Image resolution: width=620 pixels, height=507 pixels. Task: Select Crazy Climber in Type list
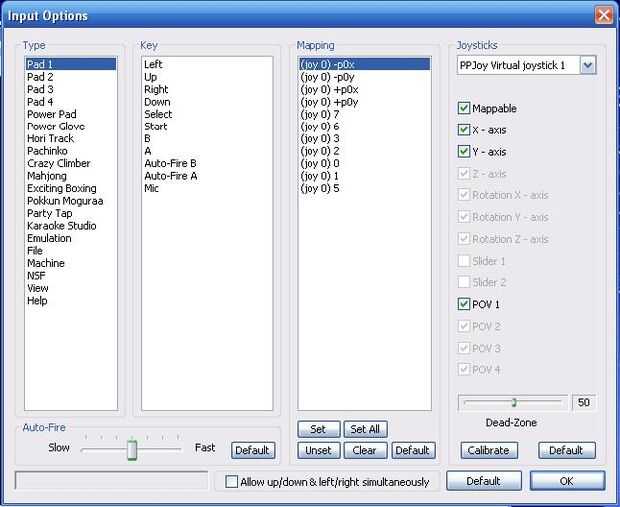[x=71, y=163]
